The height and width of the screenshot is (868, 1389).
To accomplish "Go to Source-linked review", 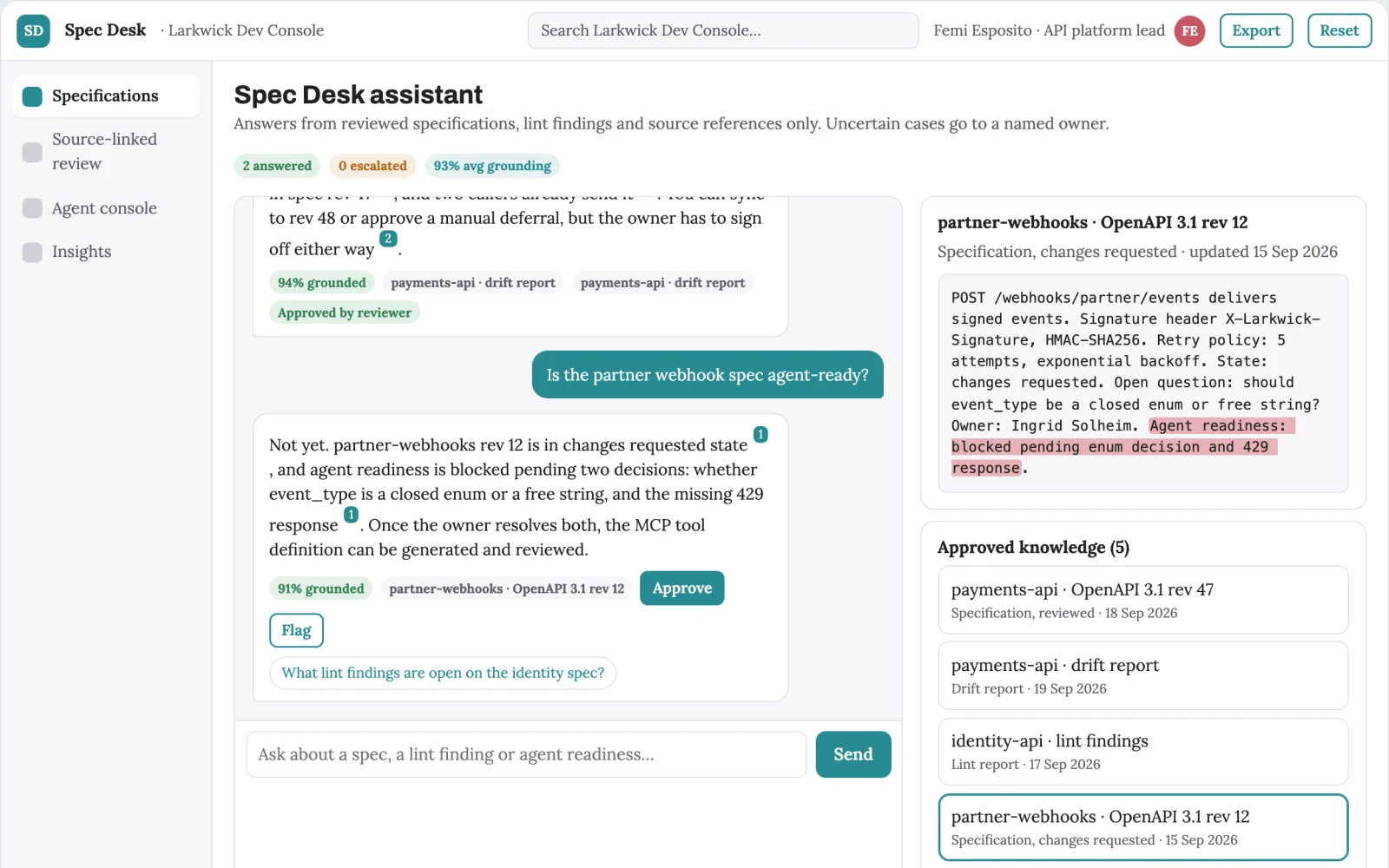I will [x=106, y=152].
